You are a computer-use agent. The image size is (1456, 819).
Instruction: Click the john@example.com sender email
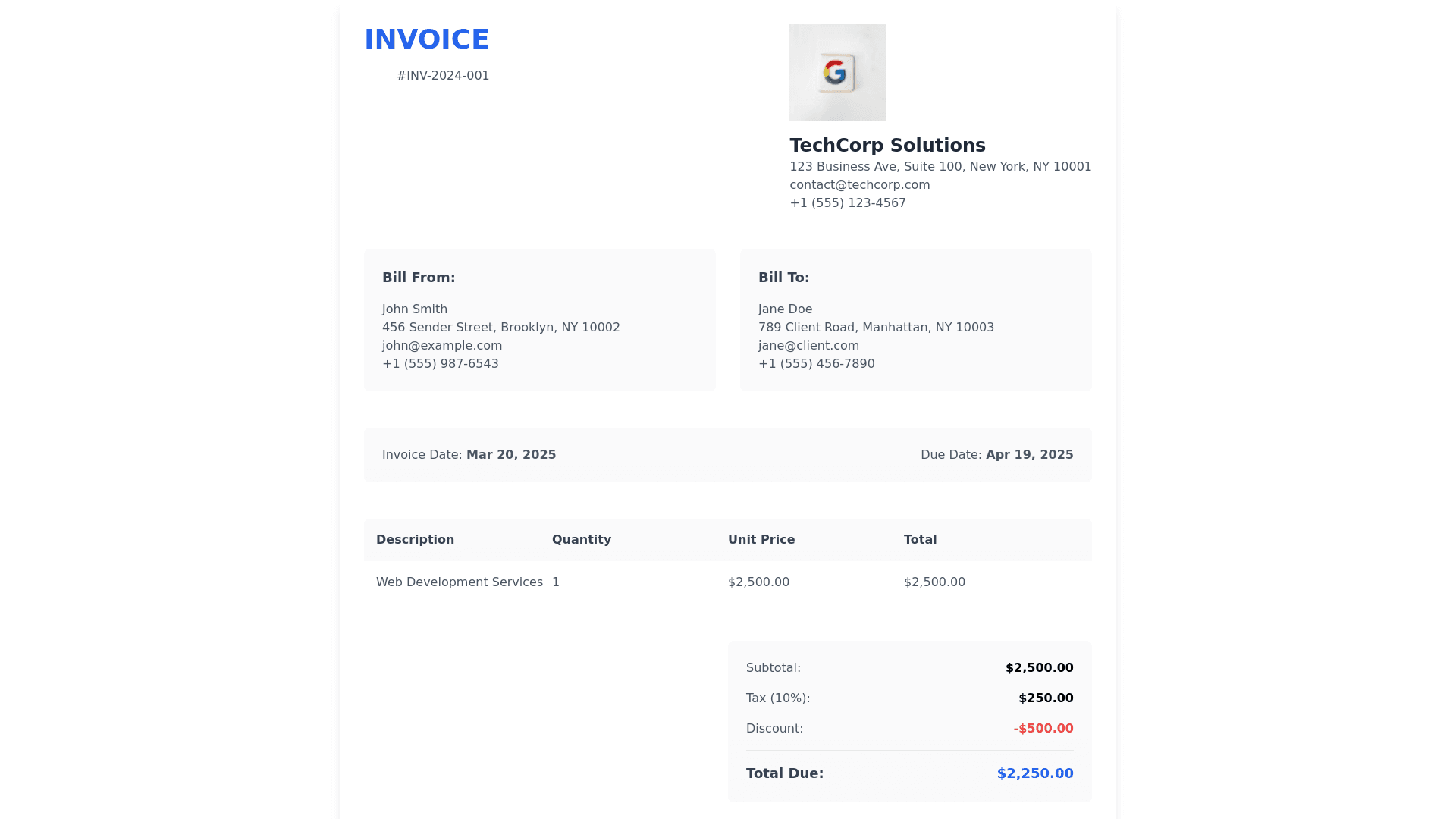441,346
